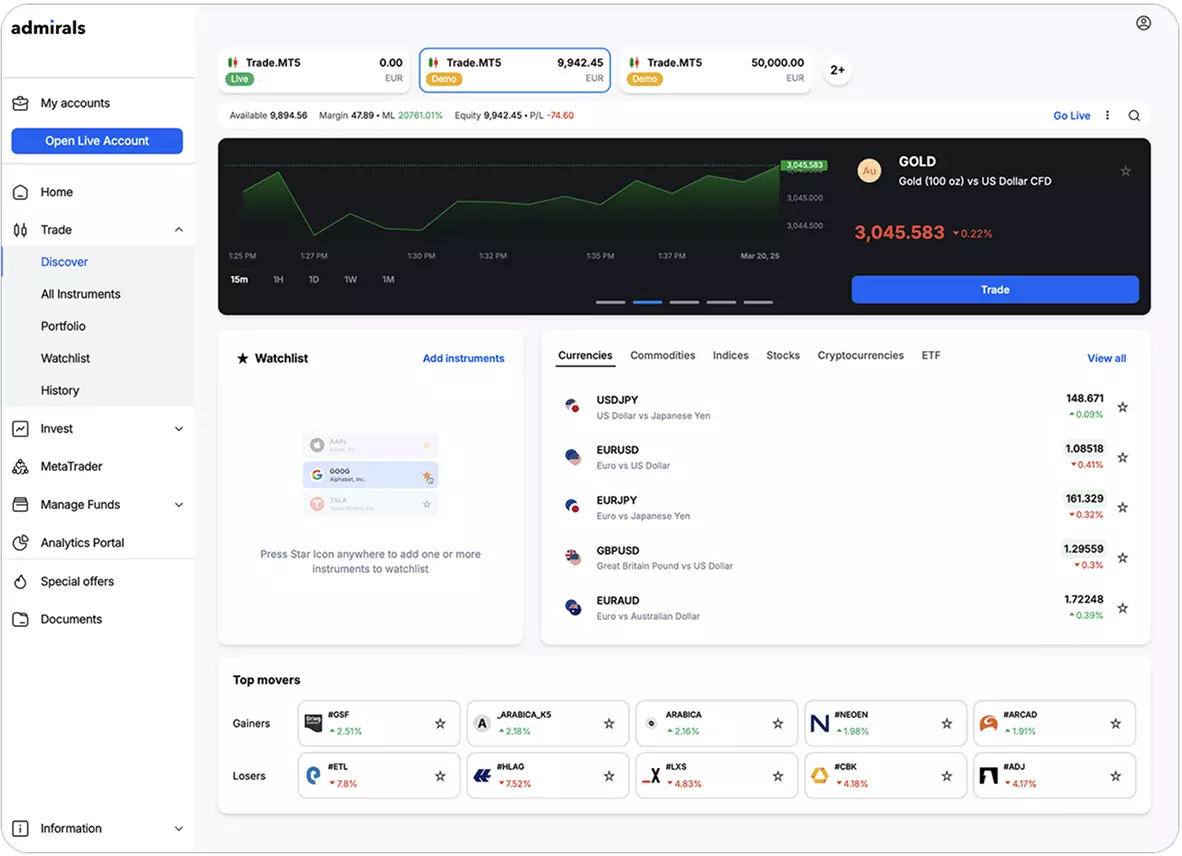1182x856 pixels.
Task: Open MetaTrader from the sidebar
Action: coord(71,467)
